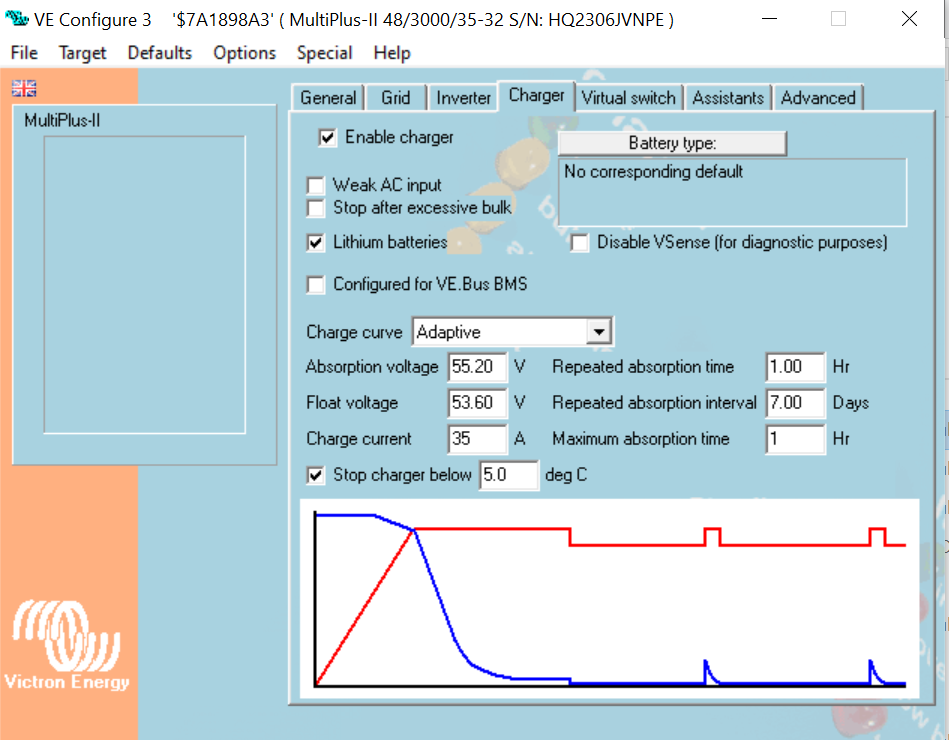
Task: Uncheck the Lithium batteries checkbox
Action: [315, 243]
